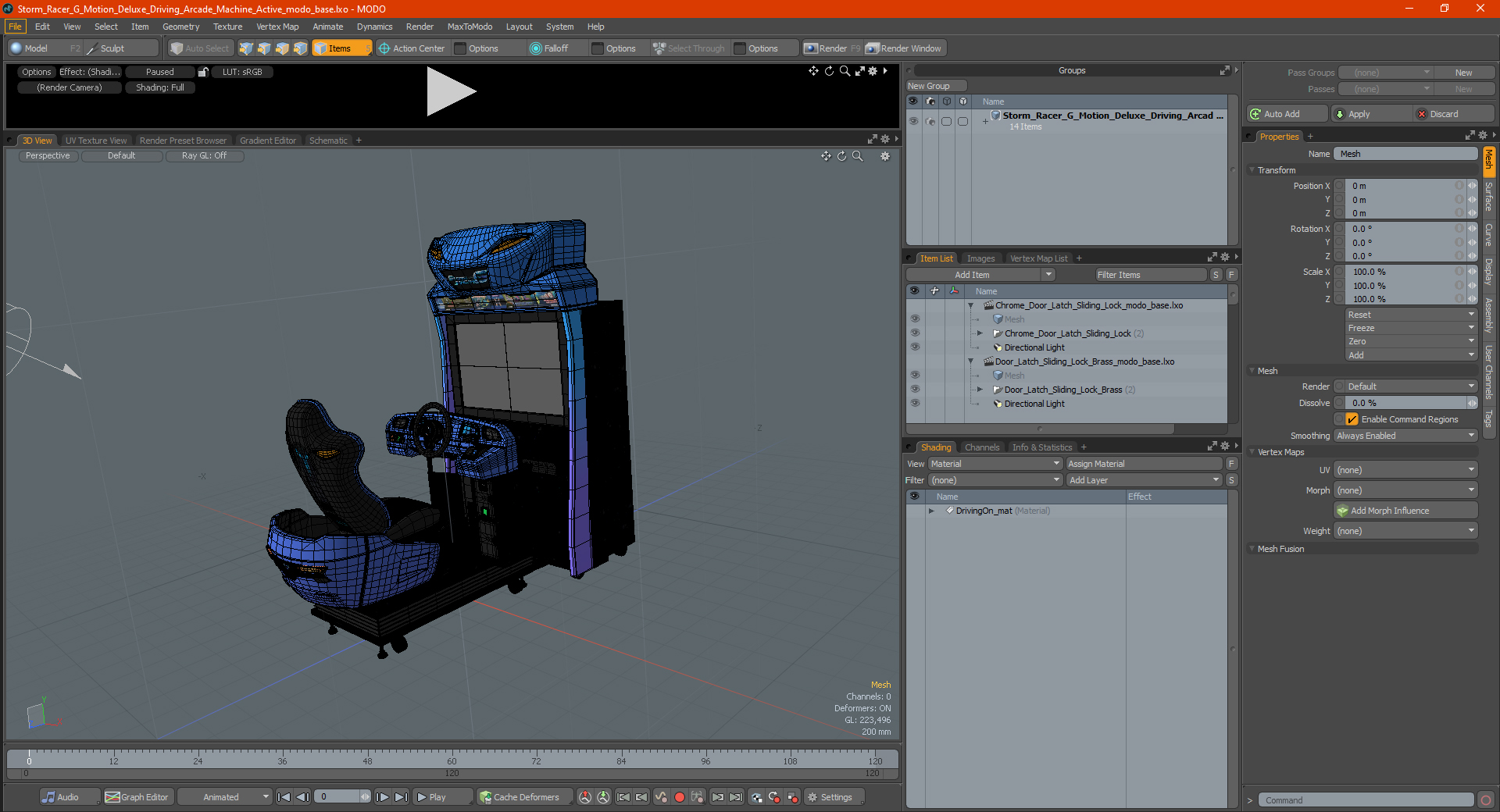The width and height of the screenshot is (1500, 812).
Task: Expand DrivingOn_mat material
Action: coord(931,511)
